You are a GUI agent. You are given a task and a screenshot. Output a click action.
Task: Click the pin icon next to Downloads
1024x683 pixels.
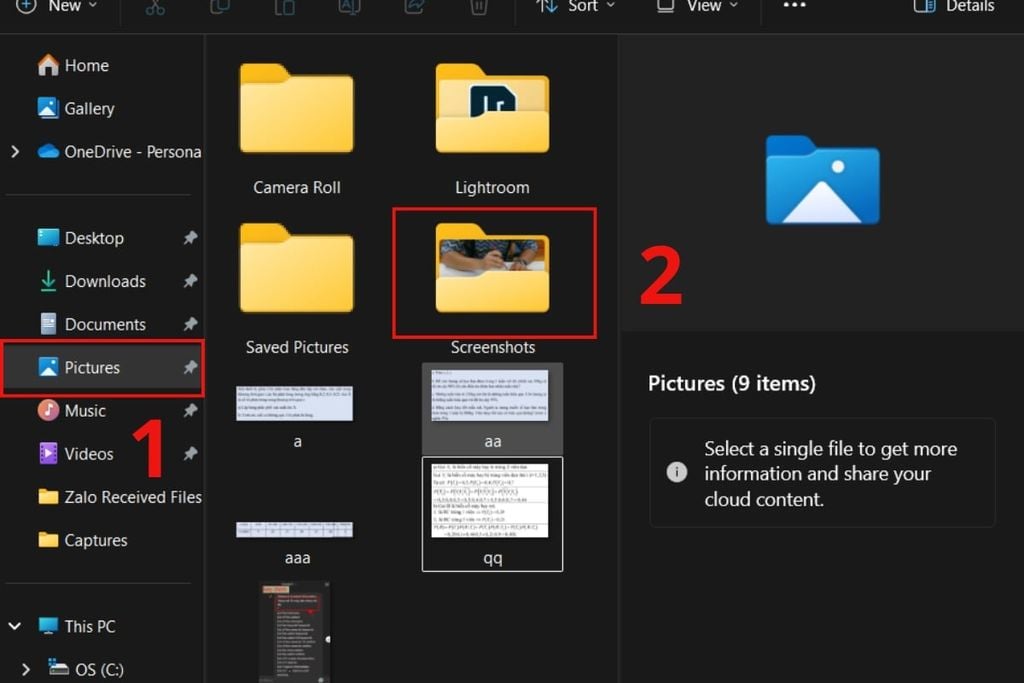point(190,281)
